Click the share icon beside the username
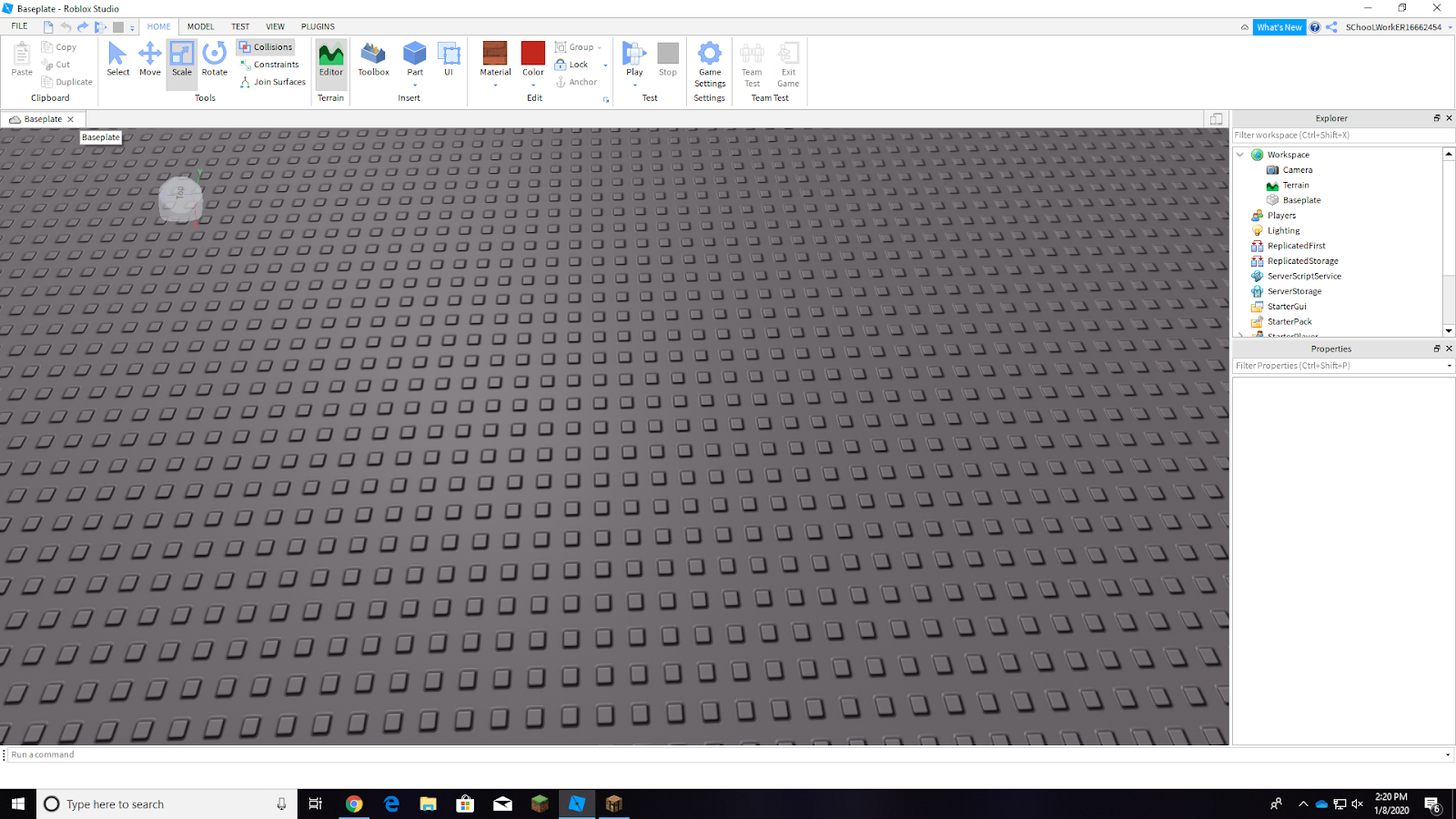 1332,27
